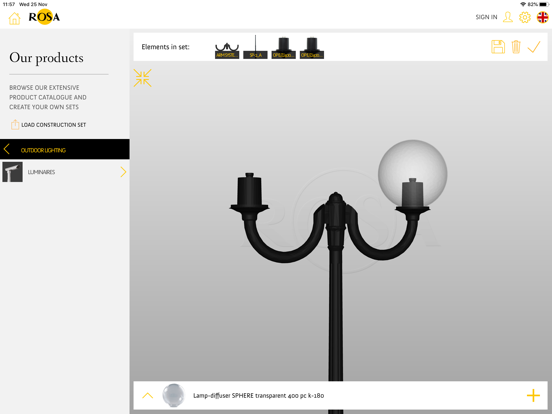Viewport: 552px width, 414px height.
Task: Go back from OUTDOOR LIGHTING category
Action: 6,149
